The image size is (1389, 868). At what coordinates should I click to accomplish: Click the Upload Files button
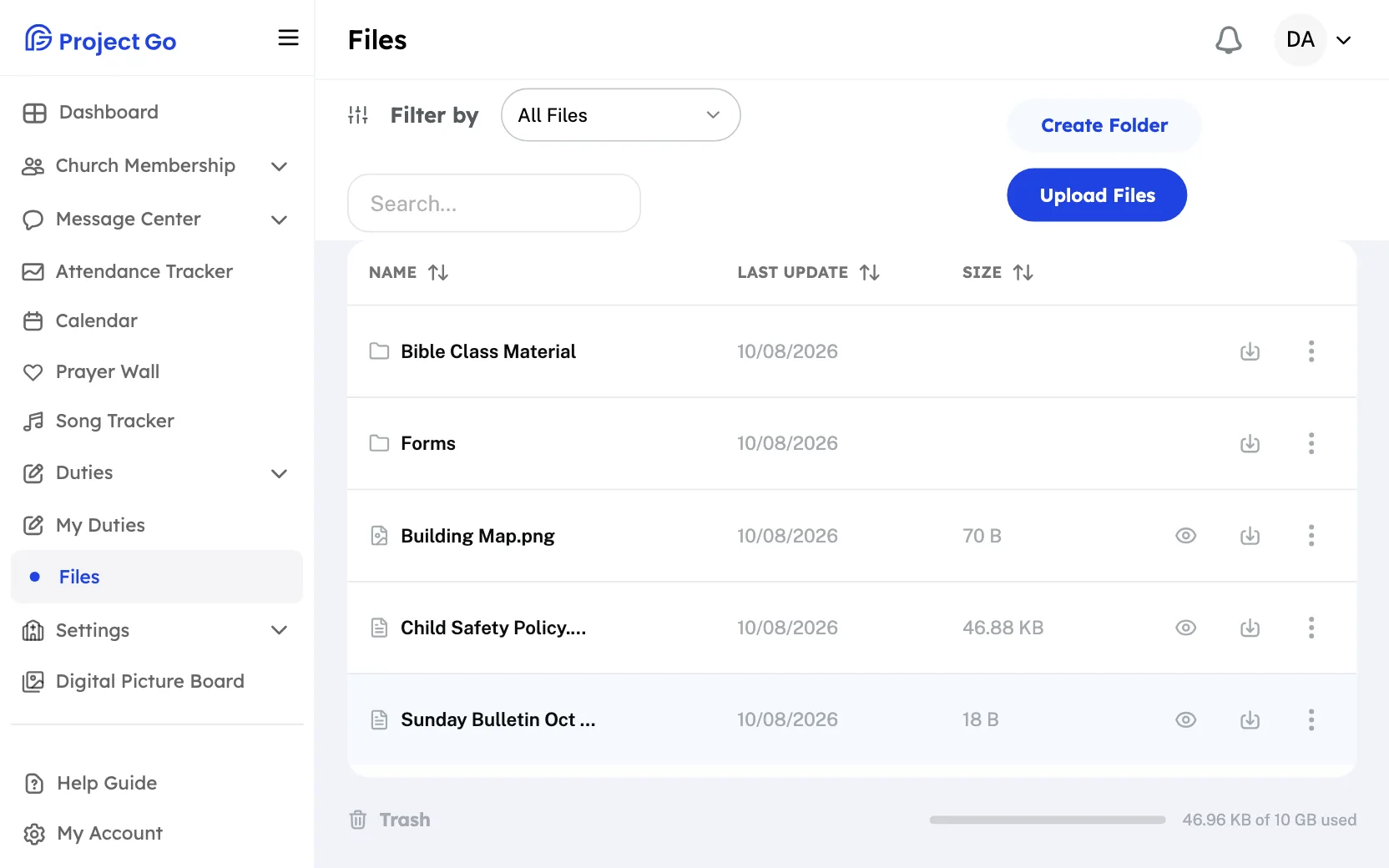pos(1097,195)
